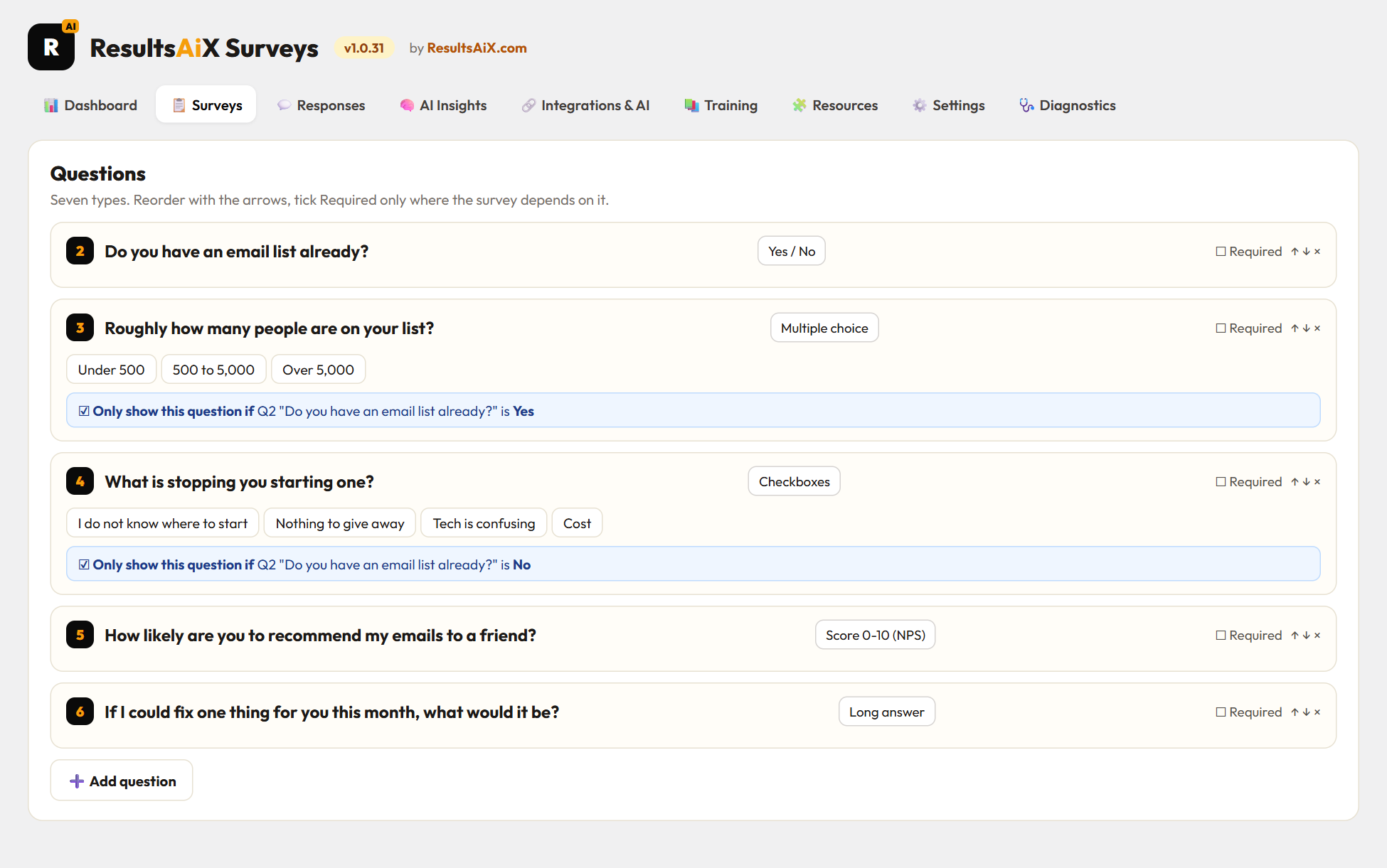This screenshot has width=1387, height=868.
Task: Open the Long answer type dropdown
Action: 887,712
